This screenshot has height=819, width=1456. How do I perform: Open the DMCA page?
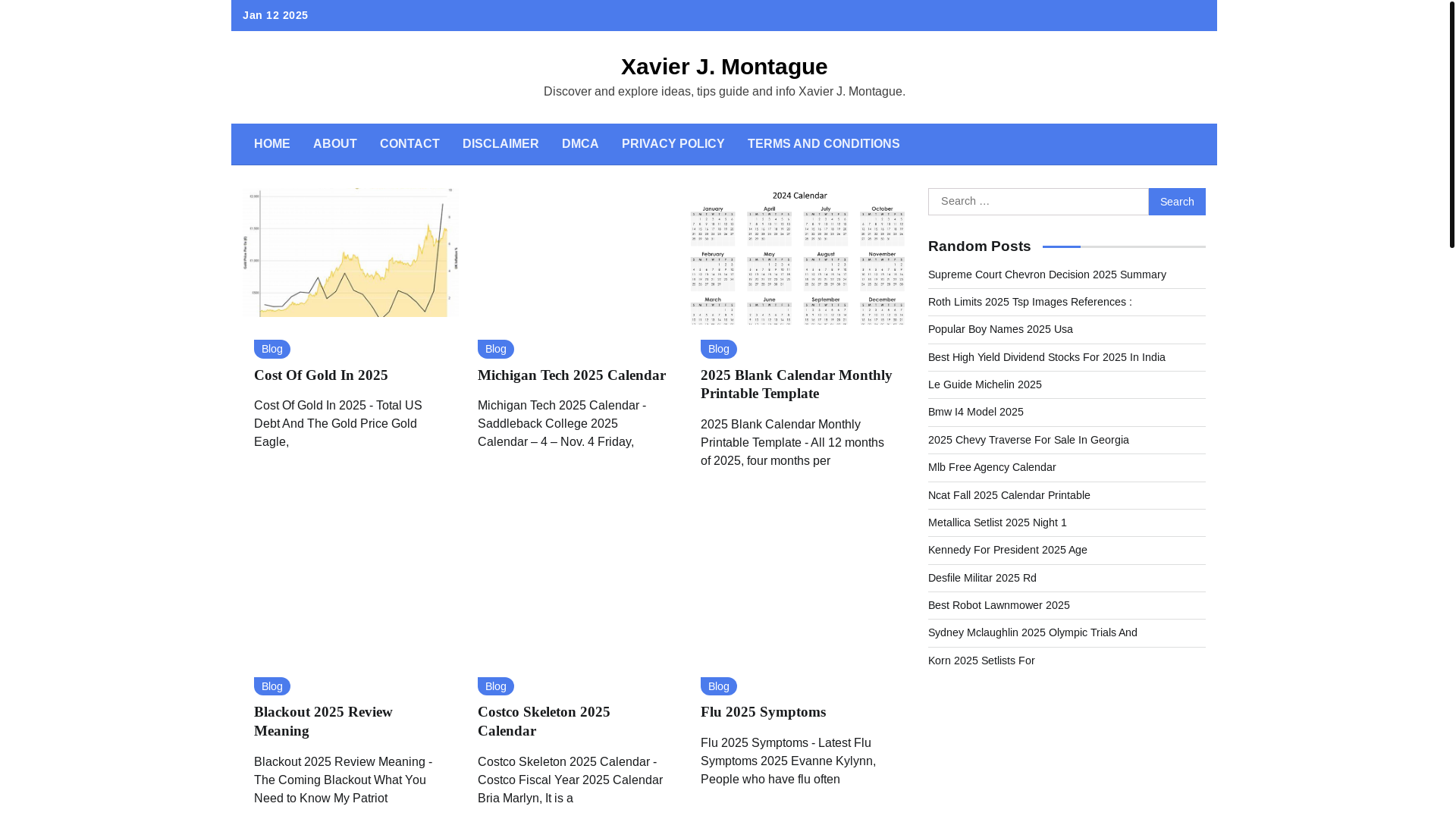point(580,144)
